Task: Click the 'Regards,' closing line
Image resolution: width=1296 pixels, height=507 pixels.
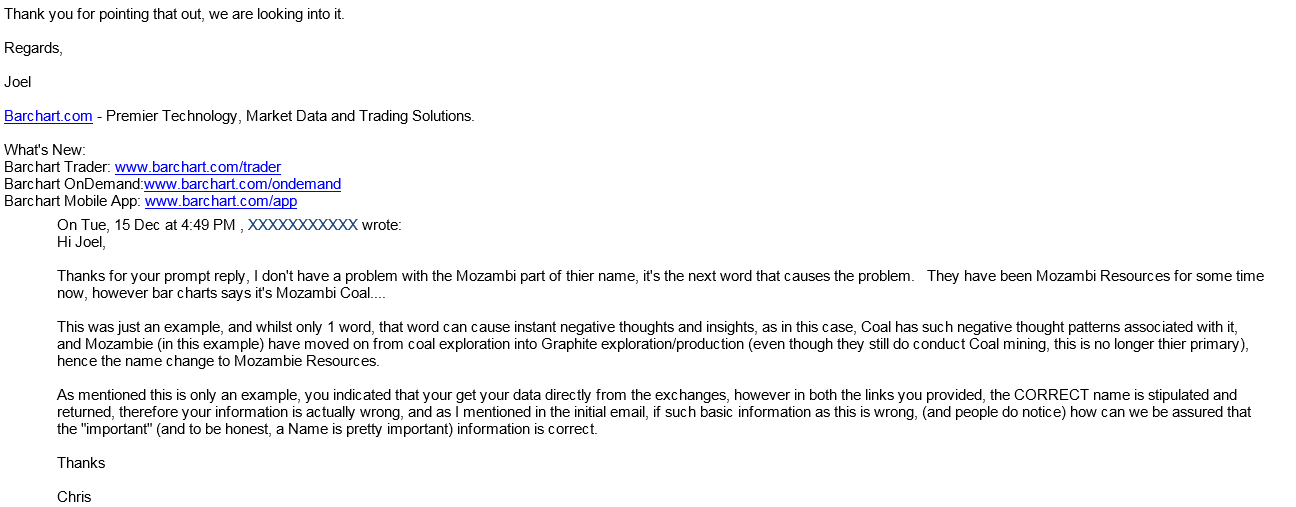Action: point(33,48)
